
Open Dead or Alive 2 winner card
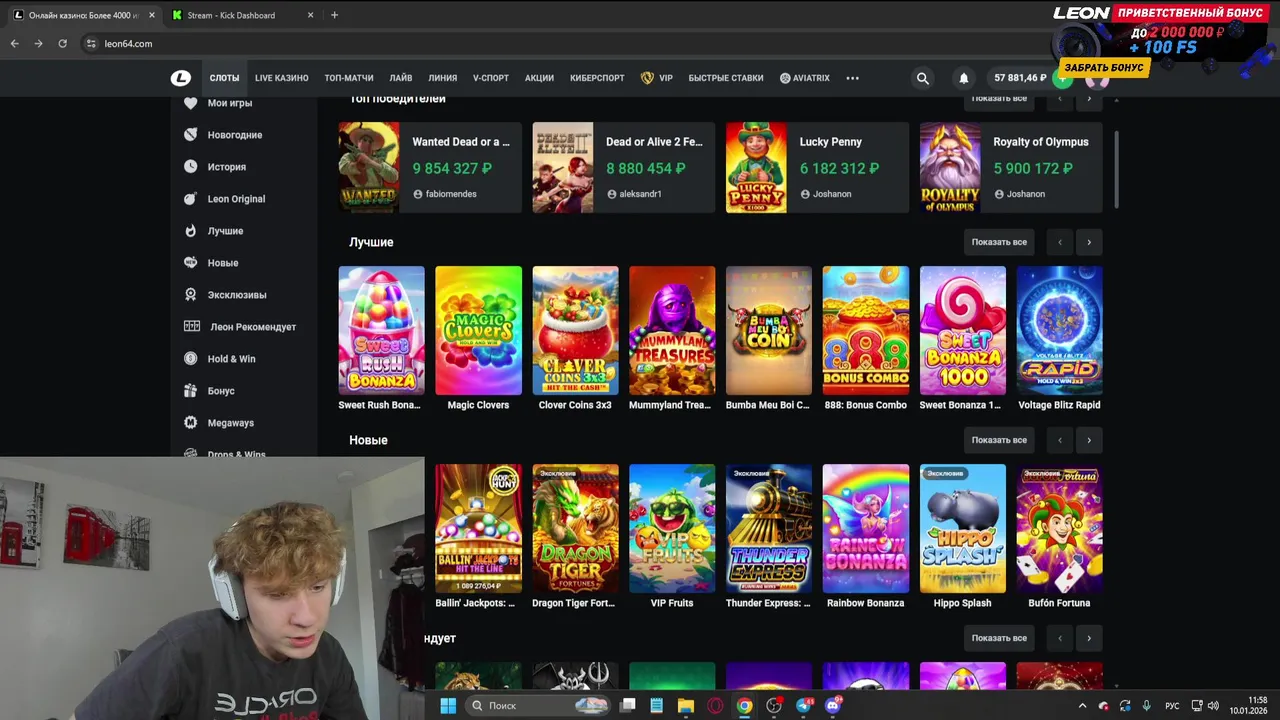coord(624,167)
